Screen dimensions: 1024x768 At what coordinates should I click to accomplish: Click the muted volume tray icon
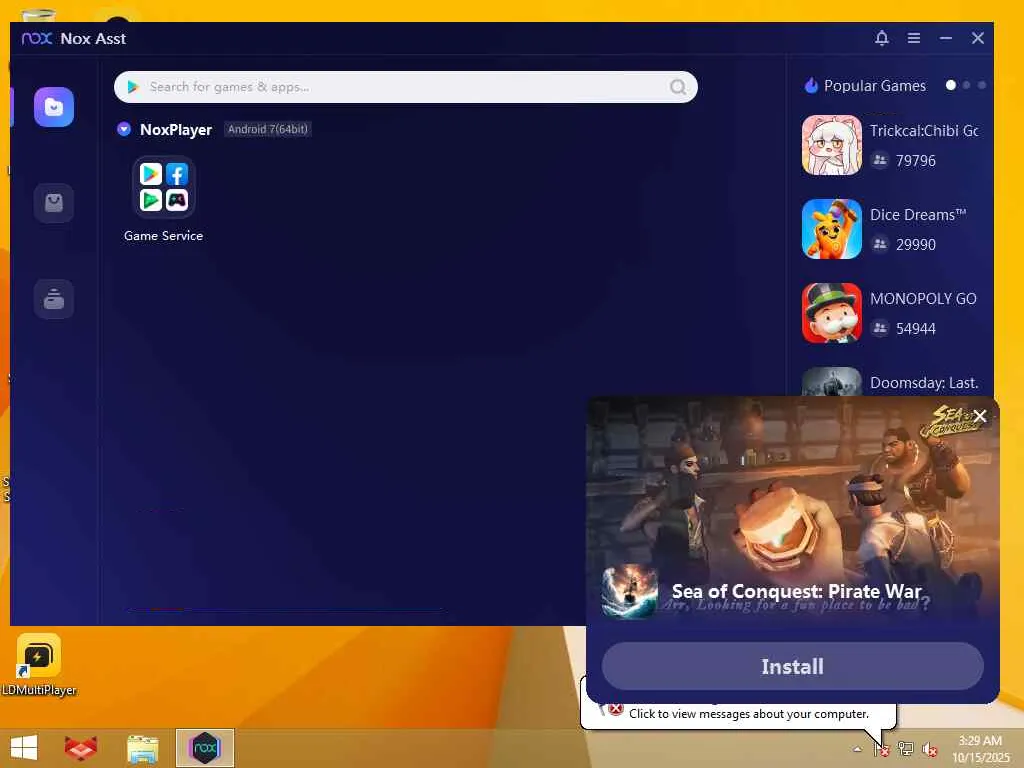click(929, 749)
